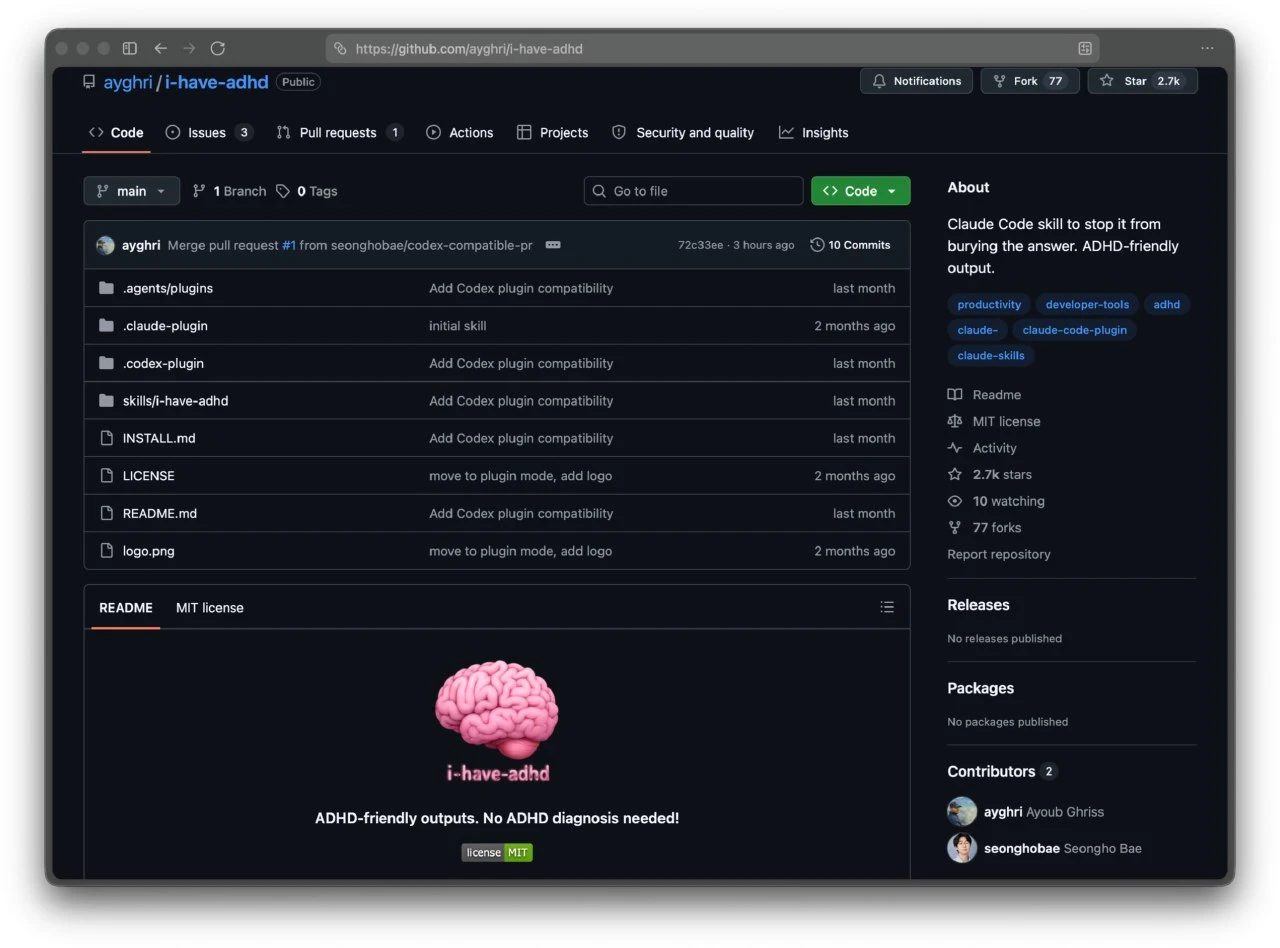
Task: Open the Activity link in About
Action: pyautogui.click(x=982, y=448)
